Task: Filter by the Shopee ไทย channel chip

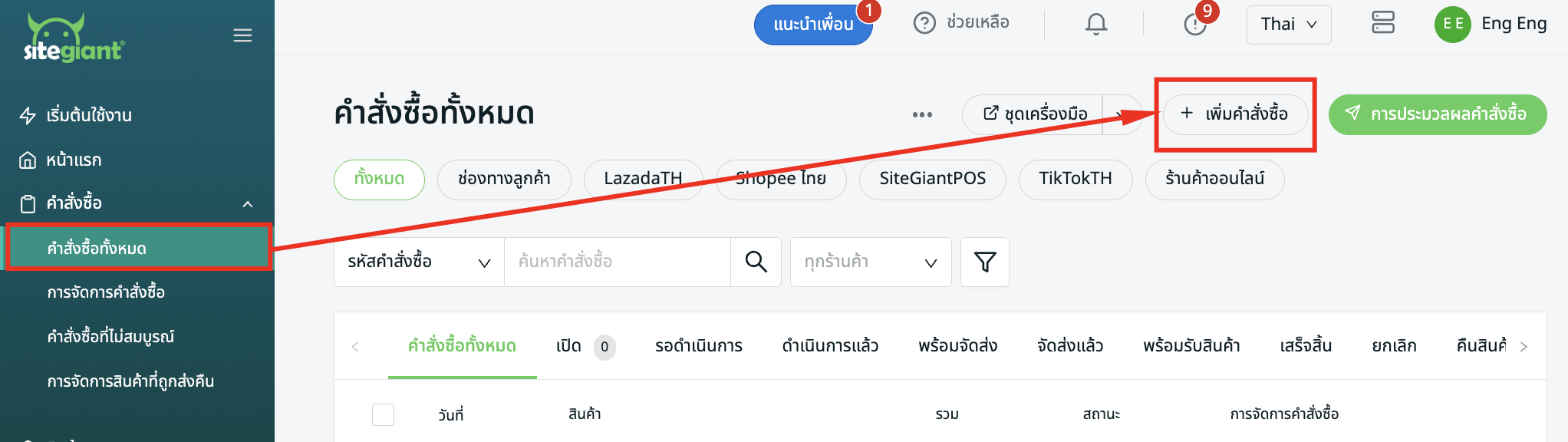Action: click(781, 179)
